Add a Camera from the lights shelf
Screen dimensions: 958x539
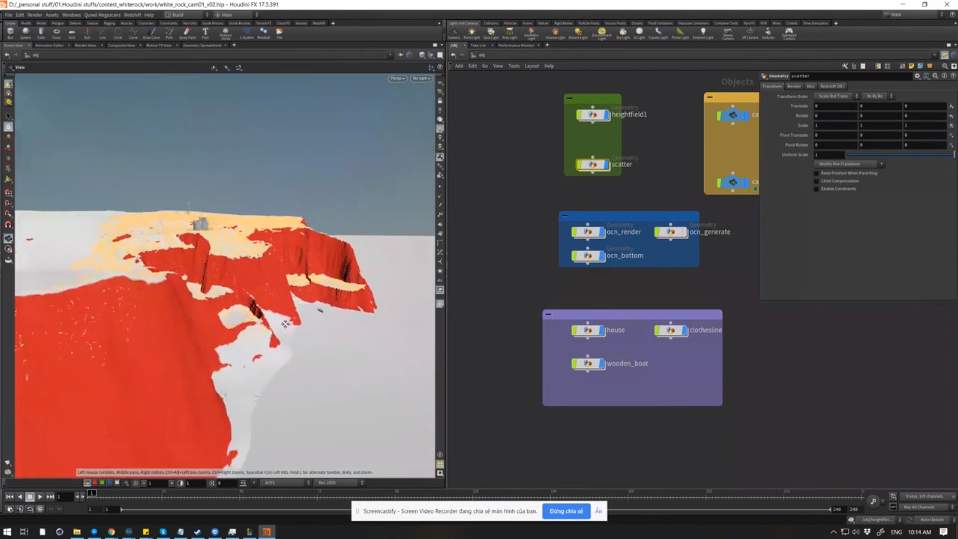click(454, 33)
